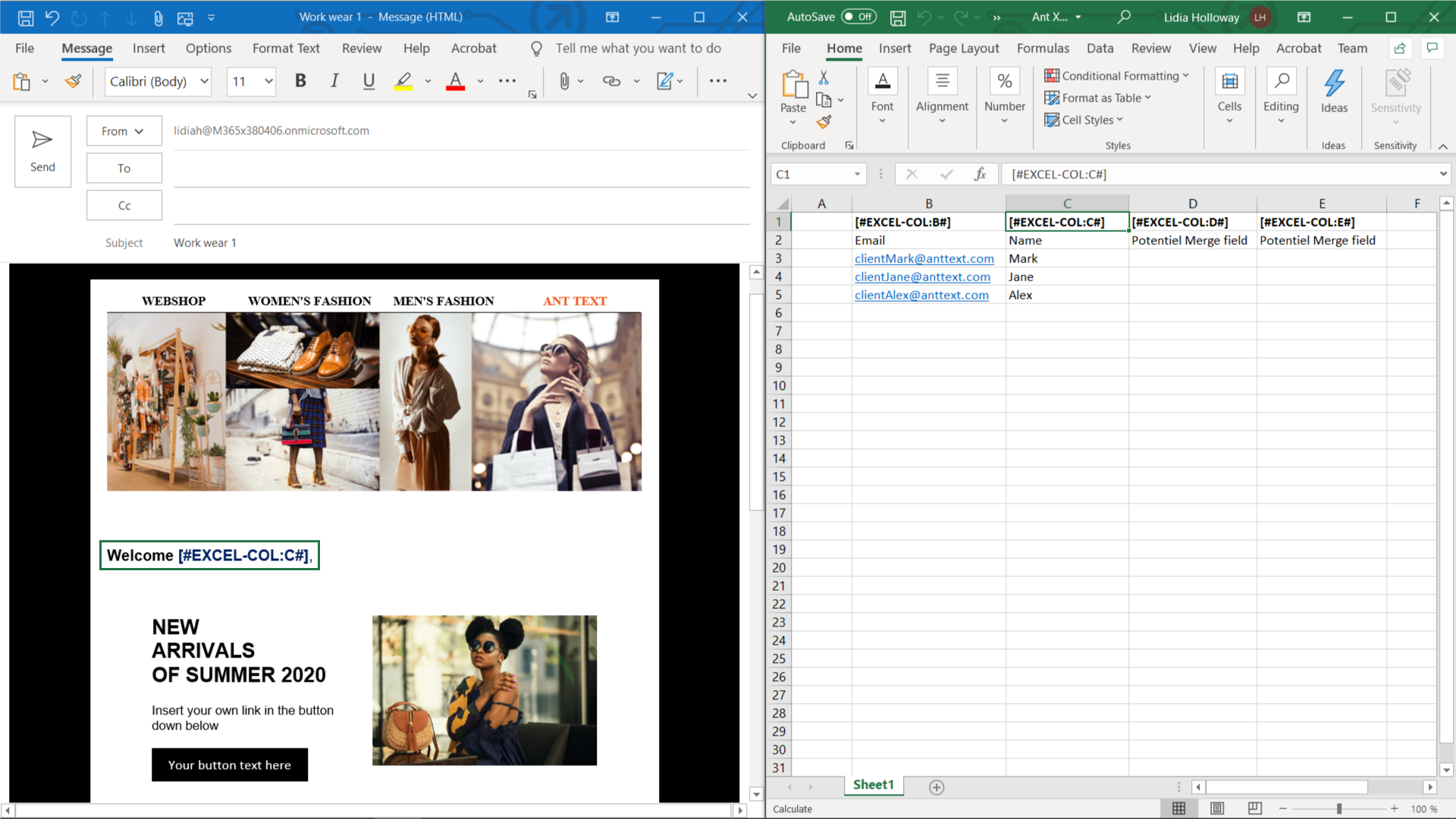Screen dimensions: 1456x819
Task: Toggle the AutoSave switch
Action: click(x=858, y=17)
